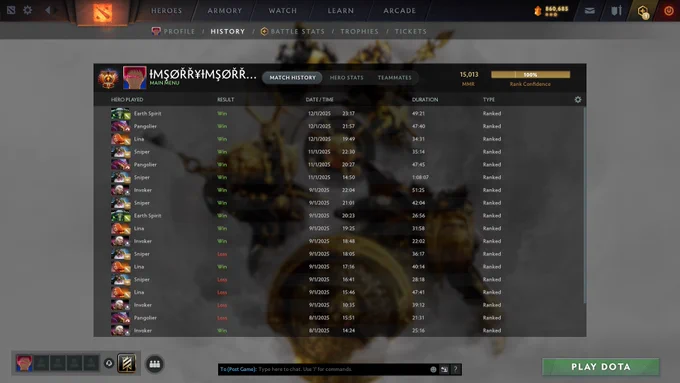Click the rank medal icon beside avatar

[x=108, y=78]
